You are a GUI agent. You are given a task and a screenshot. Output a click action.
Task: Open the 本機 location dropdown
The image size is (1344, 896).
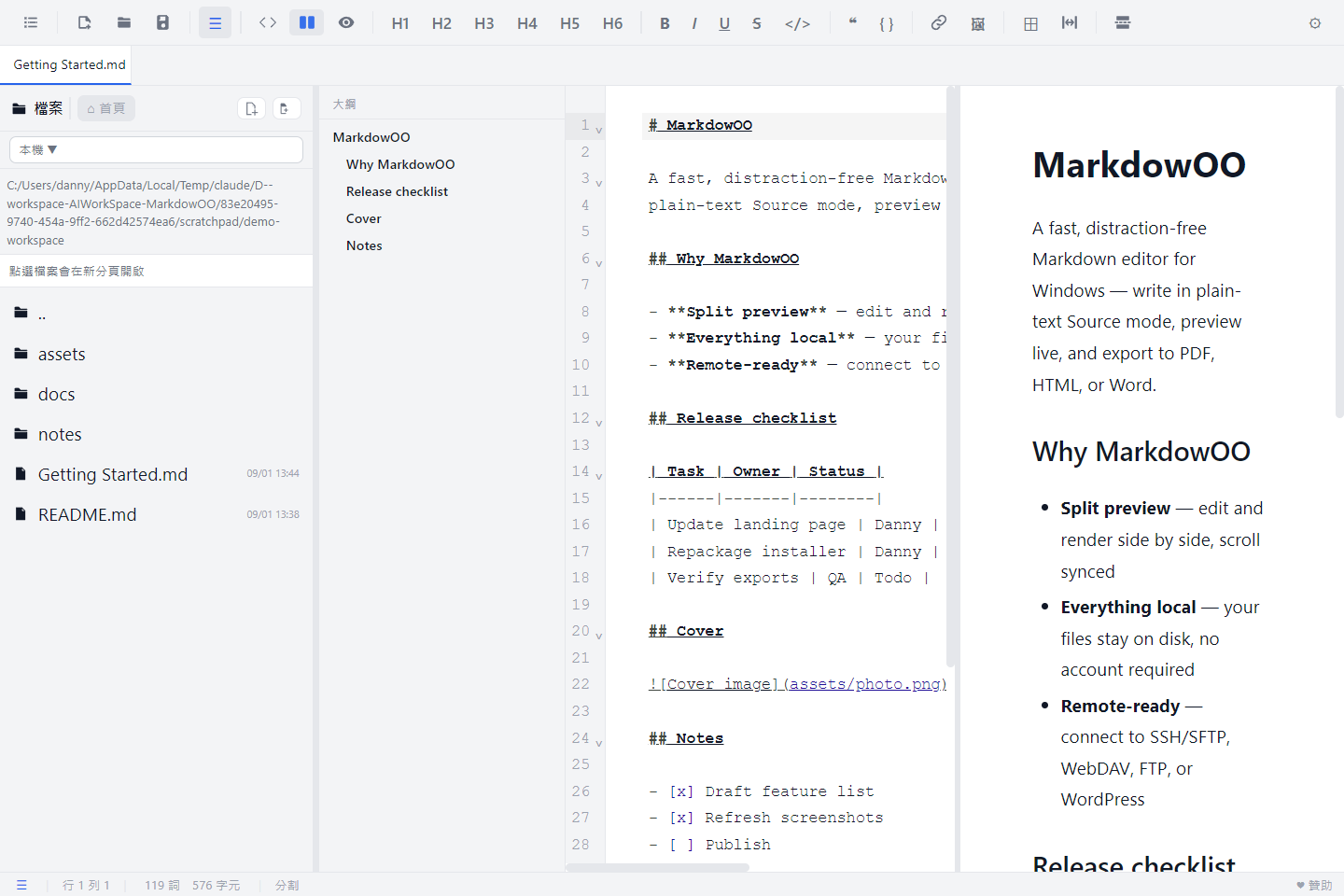click(x=156, y=149)
